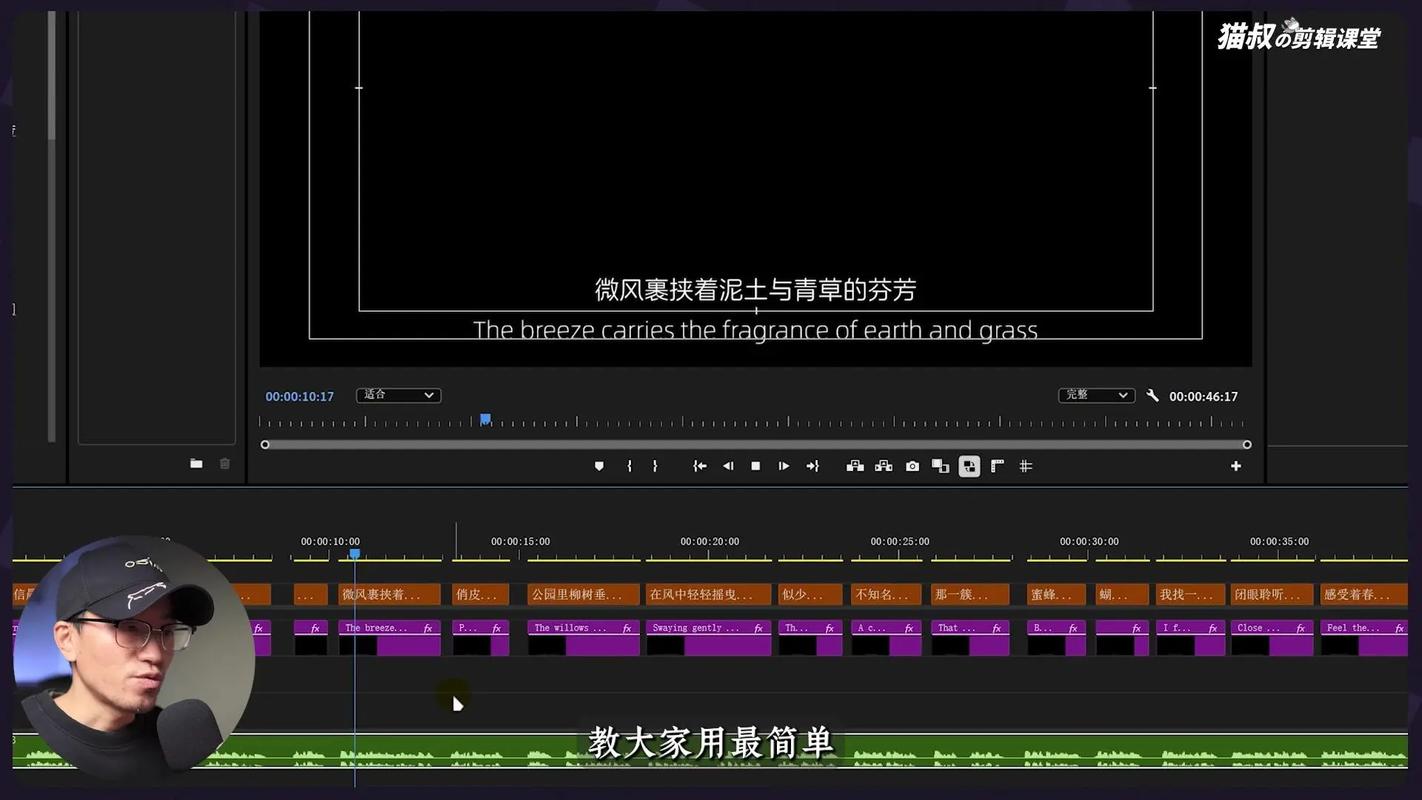Select the Mark Out icon
1422x800 pixels.
point(656,465)
